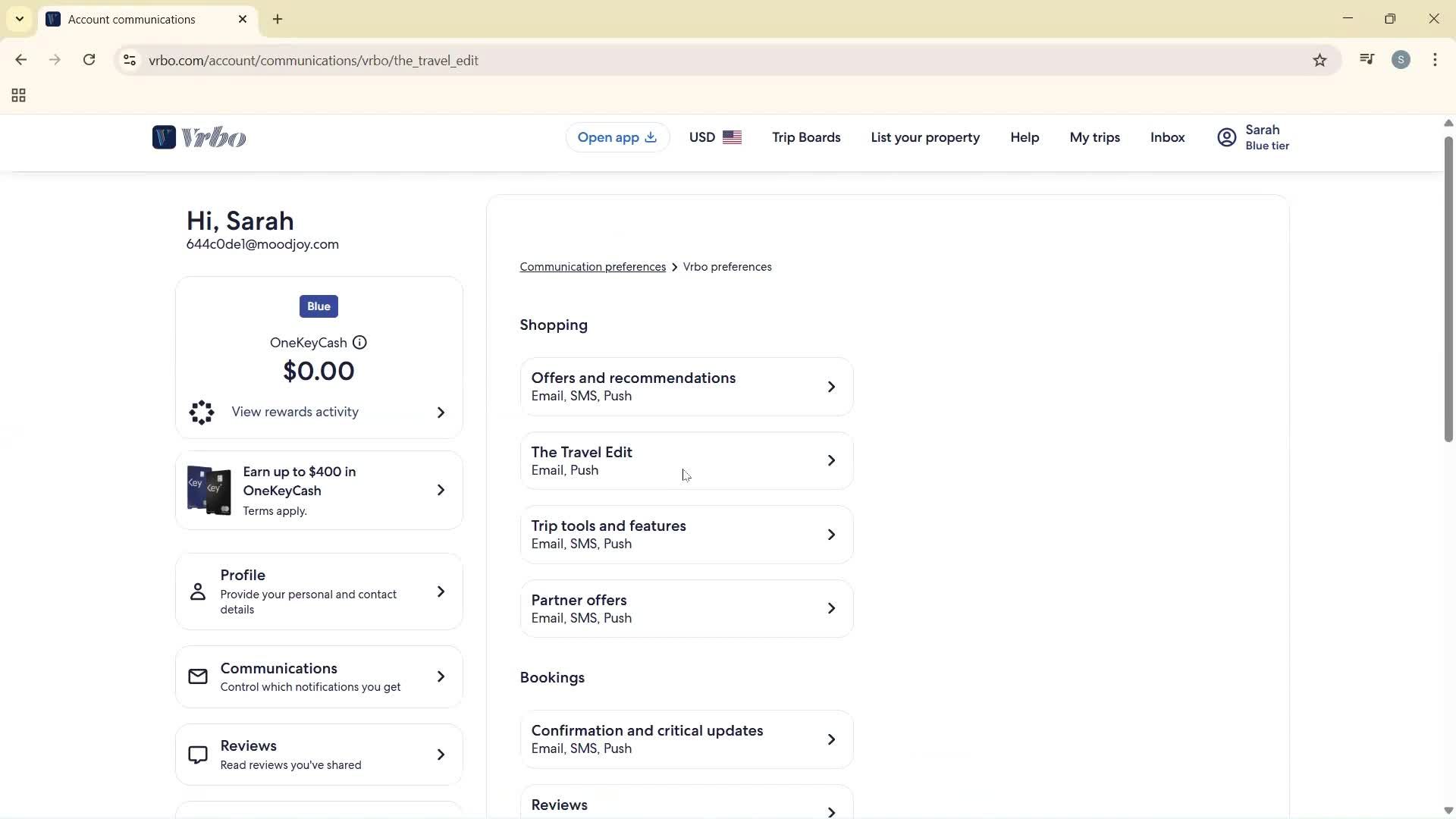Screen dimensions: 1456x819
Task: Reload the page
Action: tap(89, 60)
